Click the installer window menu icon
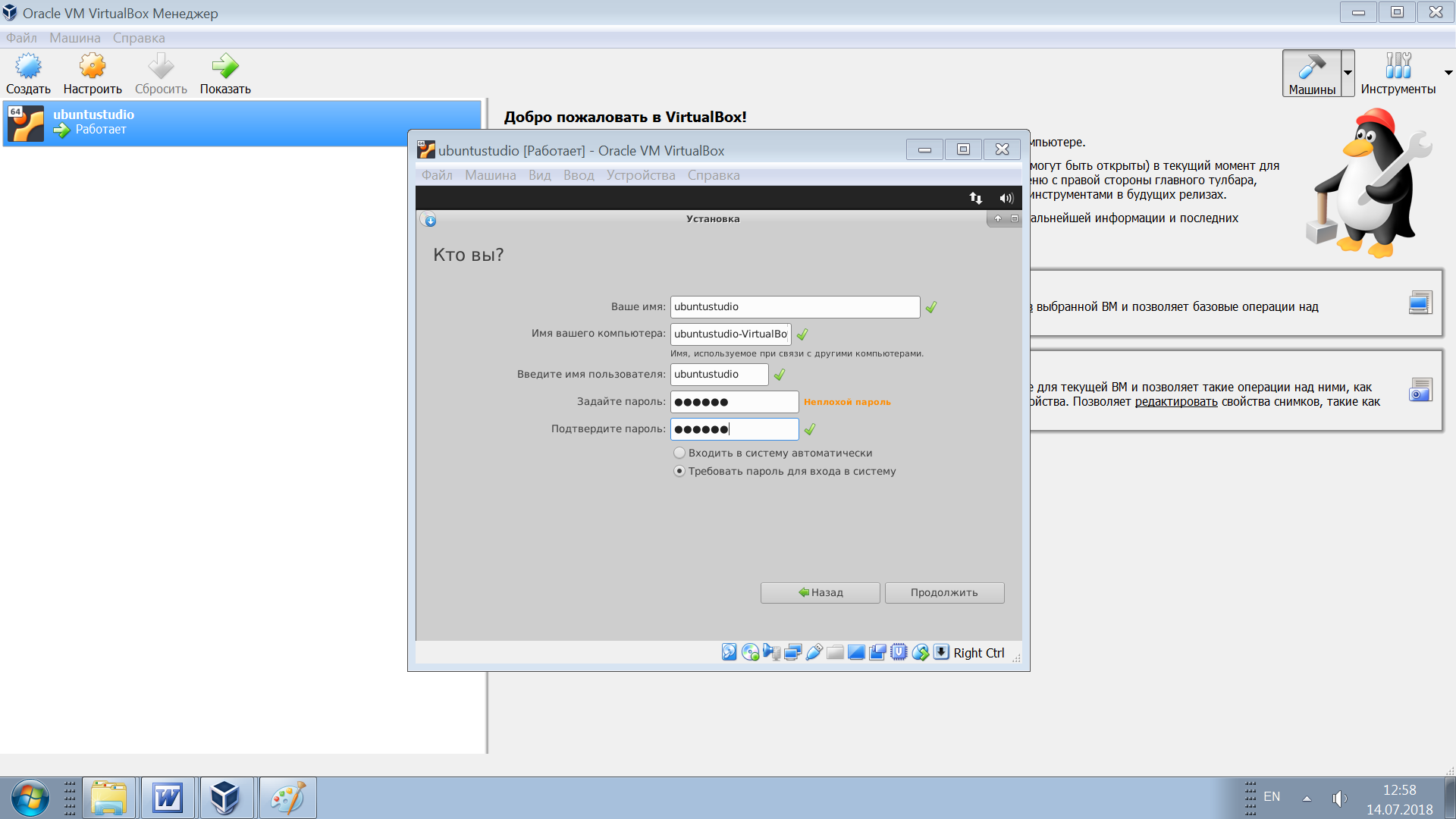1456x819 pixels. [429, 220]
